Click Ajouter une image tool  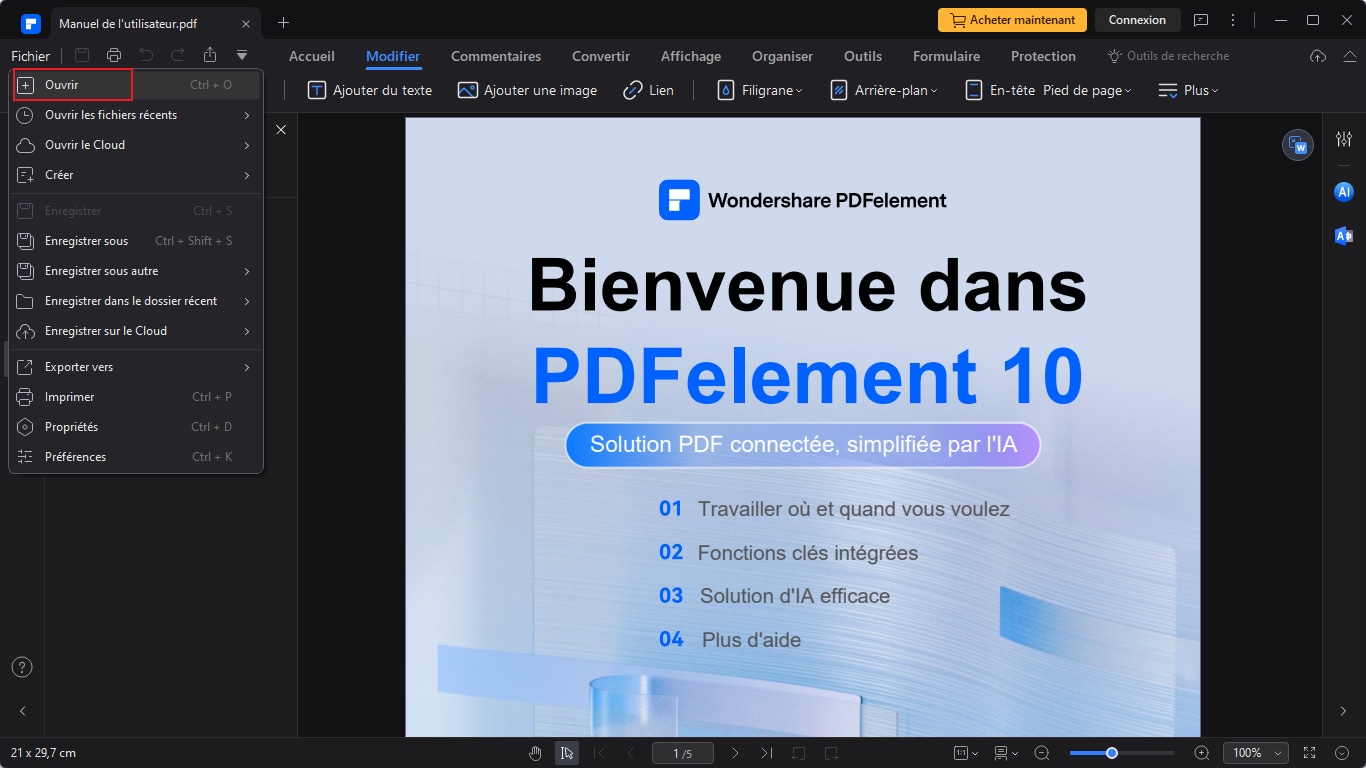point(527,90)
